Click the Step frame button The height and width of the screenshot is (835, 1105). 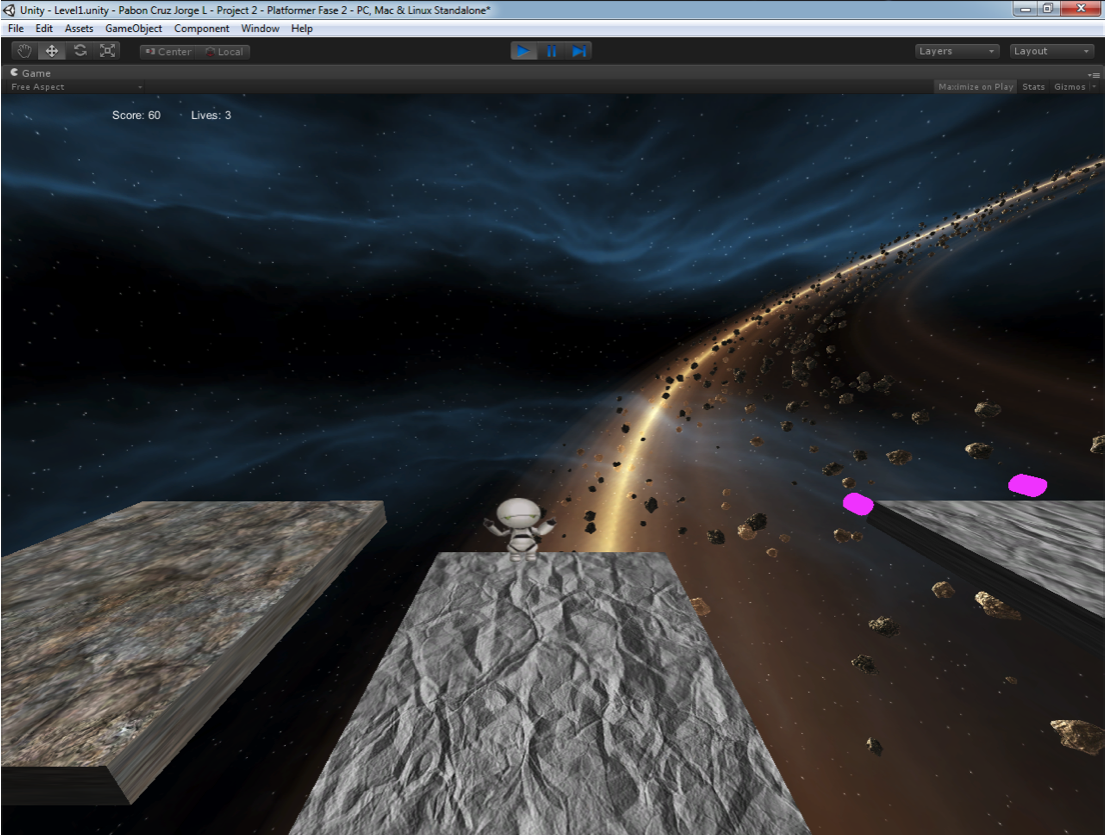click(578, 51)
